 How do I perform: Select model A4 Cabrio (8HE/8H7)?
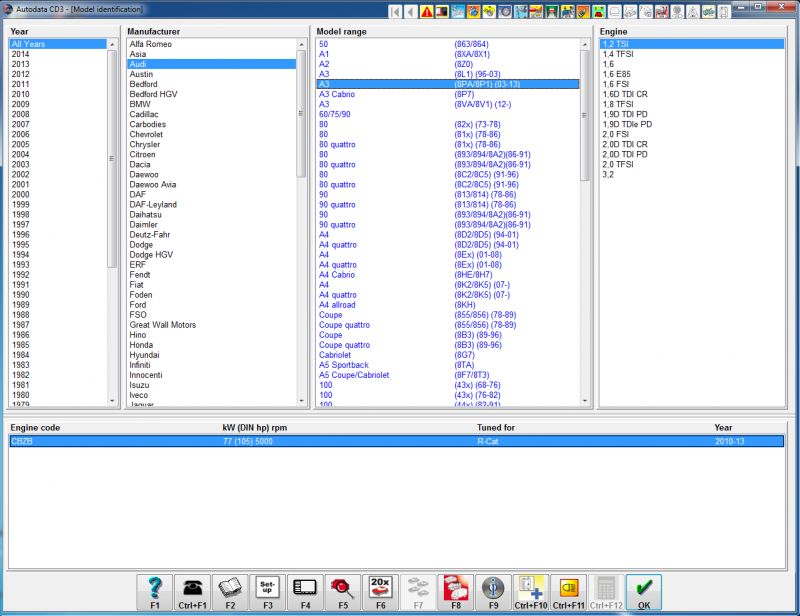tap(448, 275)
